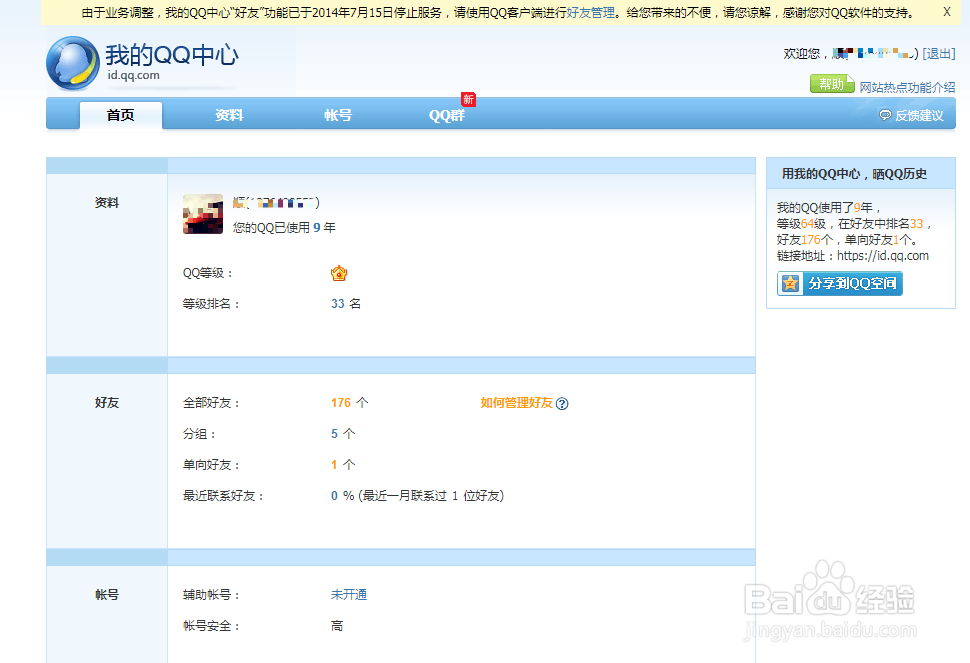The width and height of the screenshot is (970, 663).
Task: Click the 等级排名： row label
Action: [211, 304]
